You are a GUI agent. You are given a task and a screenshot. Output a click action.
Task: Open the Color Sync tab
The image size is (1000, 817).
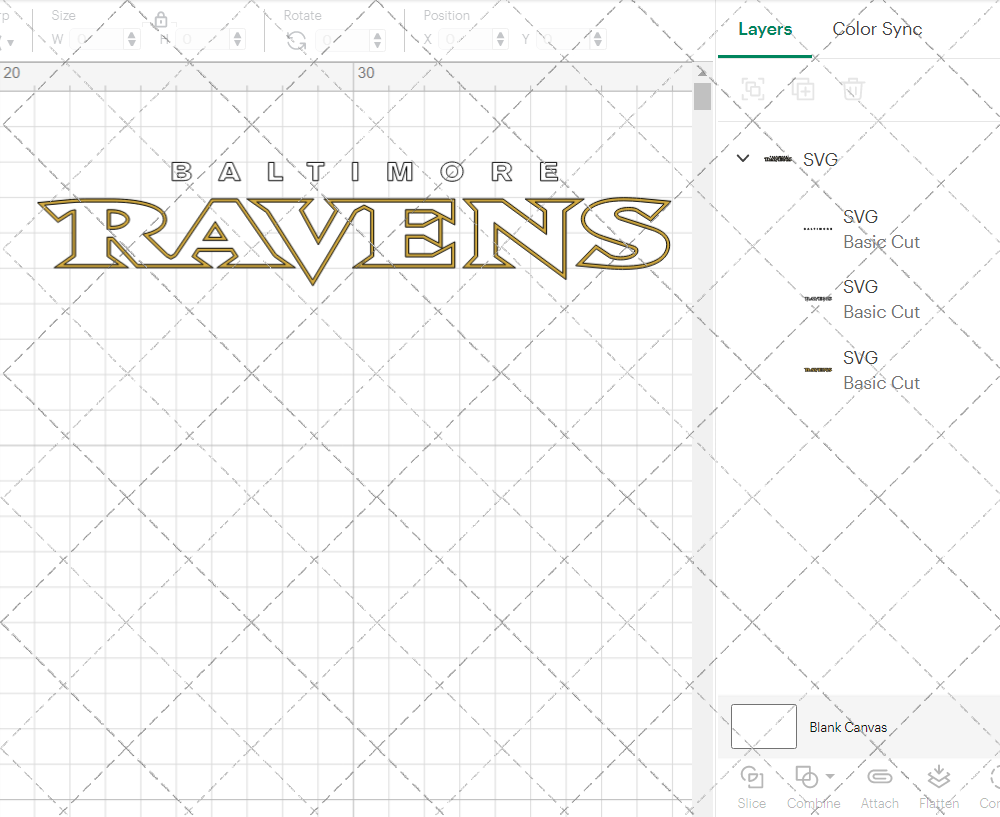click(877, 29)
